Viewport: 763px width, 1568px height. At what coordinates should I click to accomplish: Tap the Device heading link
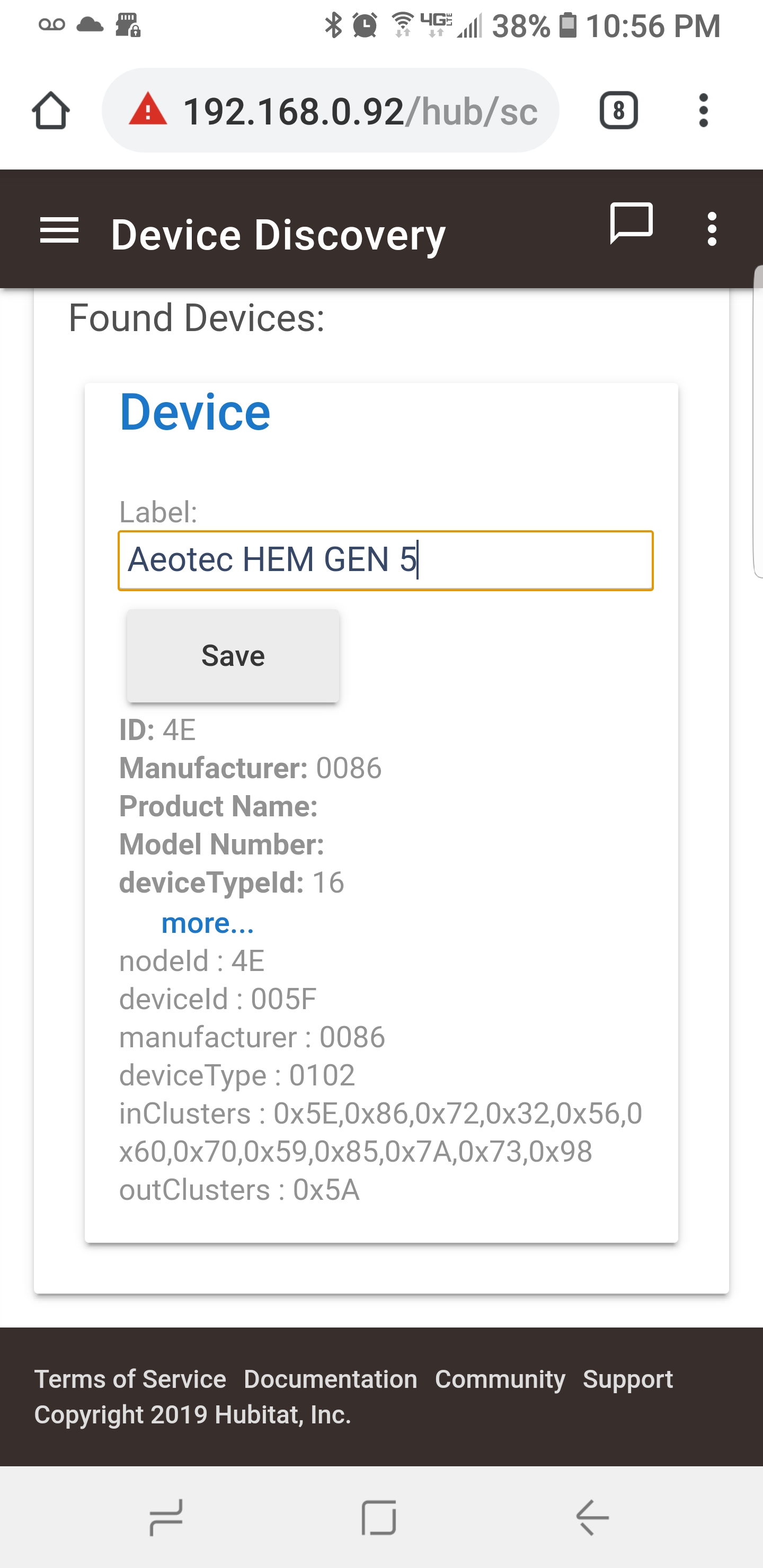[x=195, y=412]
